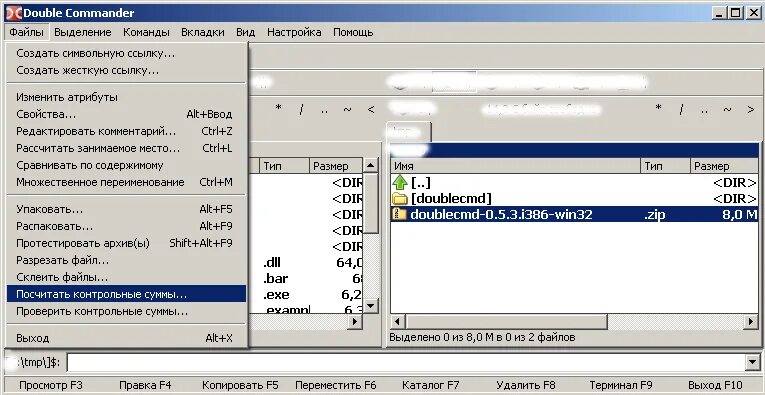Choose Рассчитать занимаемое место
765x395 pixels.
(x=126, y=148)
